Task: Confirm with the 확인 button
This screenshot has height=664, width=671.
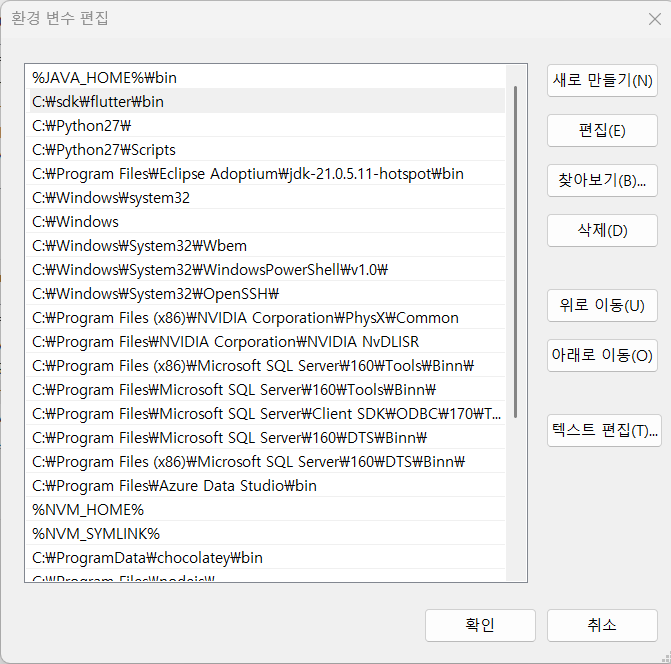Action: [x=480, y=625]
